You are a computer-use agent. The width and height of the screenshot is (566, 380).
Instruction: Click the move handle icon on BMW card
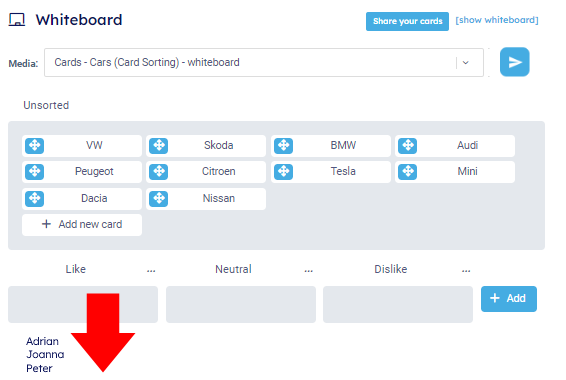283,146
